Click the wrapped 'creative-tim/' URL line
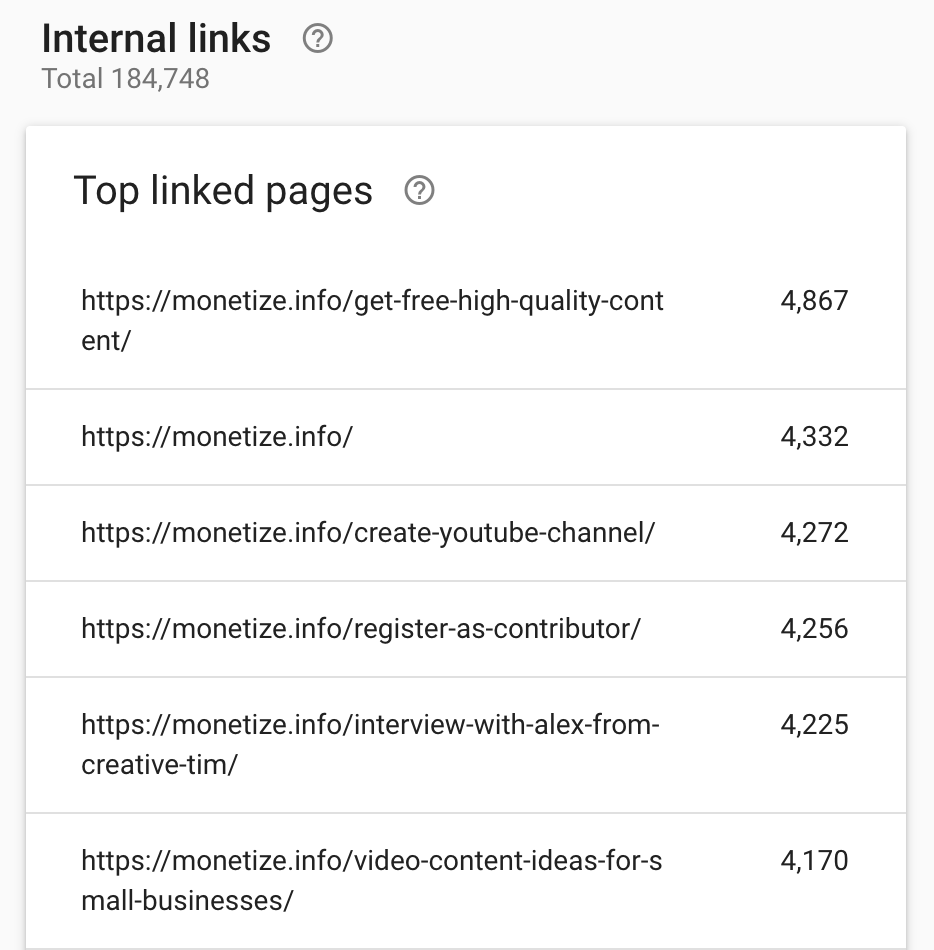The image size is (934, 950). pyautogui.click(x=159, y=765)
